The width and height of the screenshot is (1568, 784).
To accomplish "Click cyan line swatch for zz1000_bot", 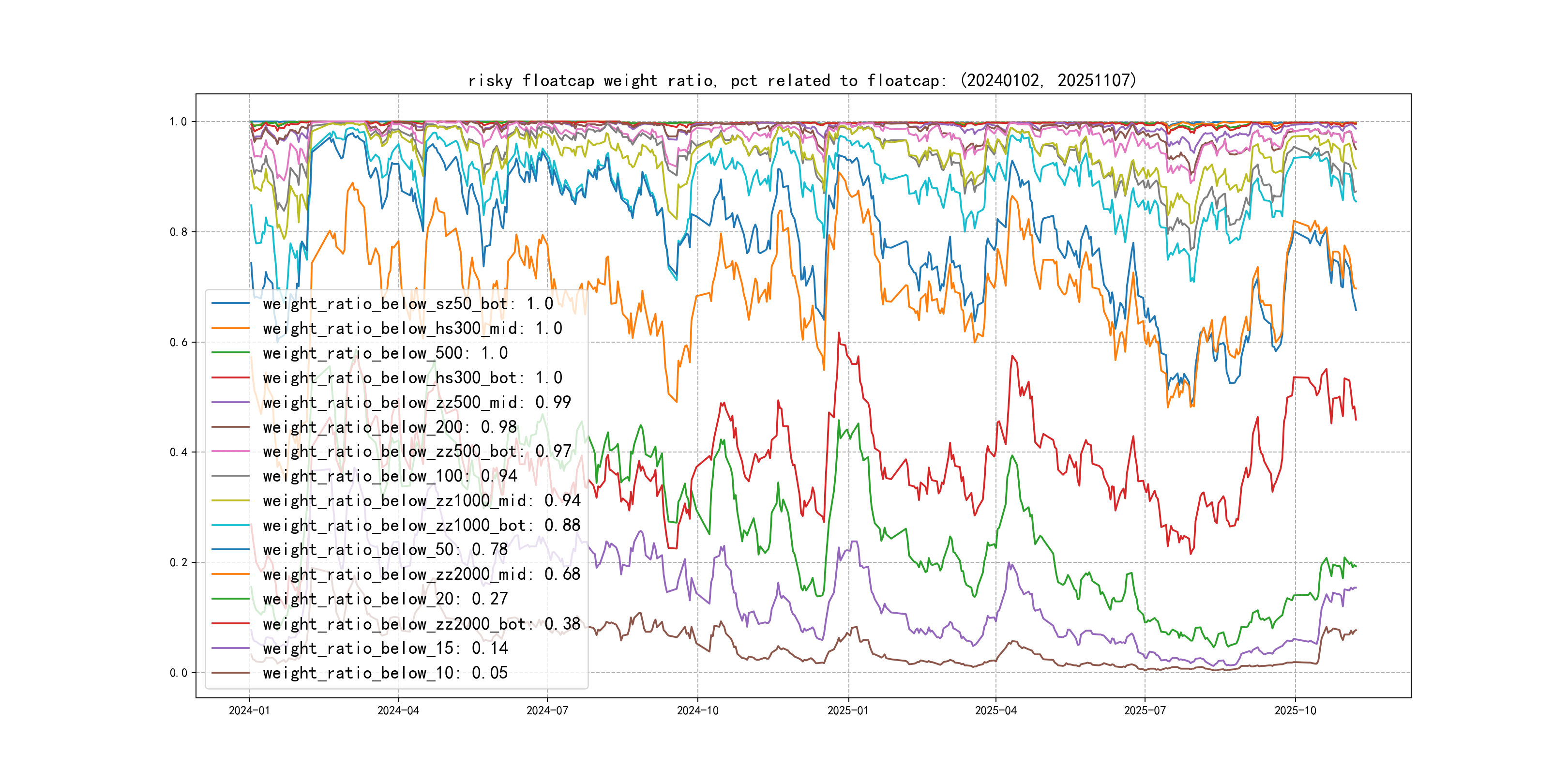I will pyautogui.click(x=231, y=525).
